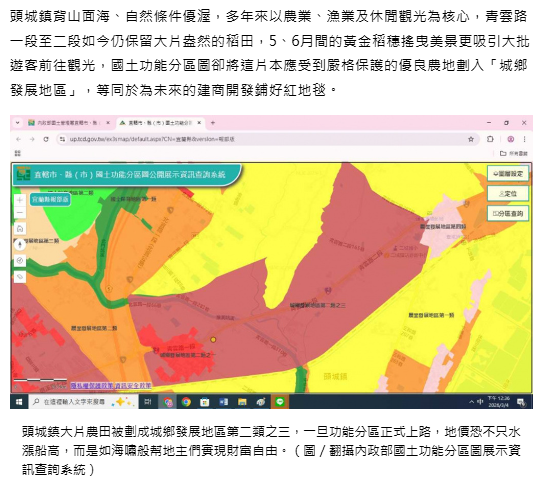This screenshot has width=545, height=486.
Task: Open the privacy protection policy link
Action: (x=92, y=386)
